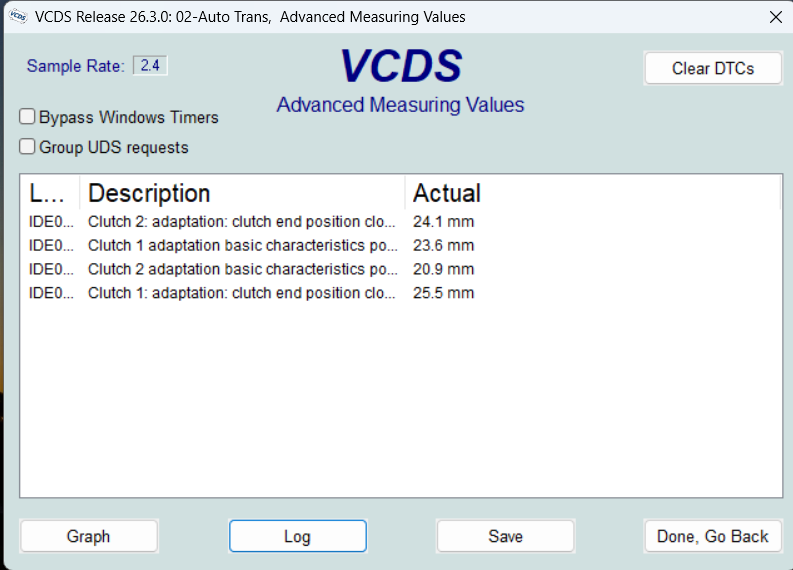Select the Clutch 1 end position row
Screen dimensions: 793x570
[401, 293]
